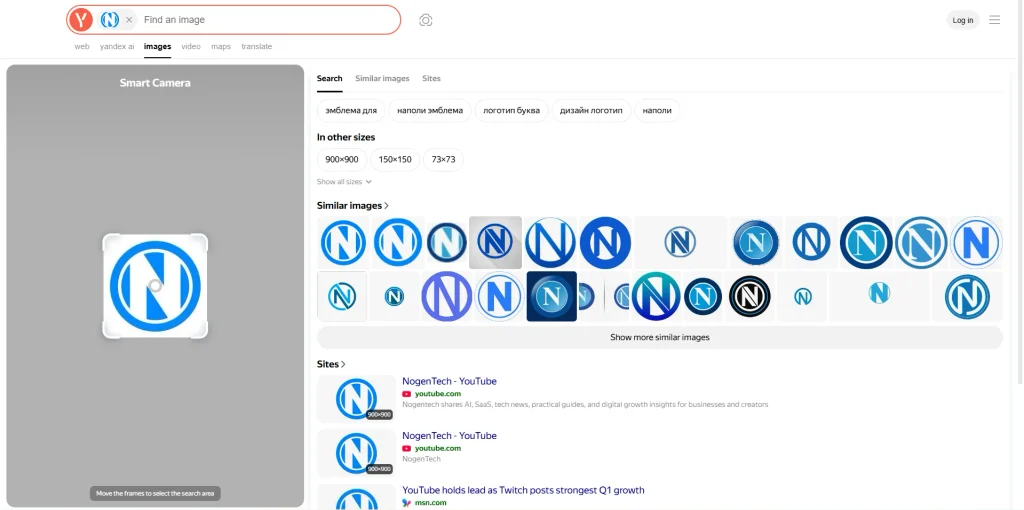Open the maps tab
The height and width of the screenshot is (510, 1024).
221,46
